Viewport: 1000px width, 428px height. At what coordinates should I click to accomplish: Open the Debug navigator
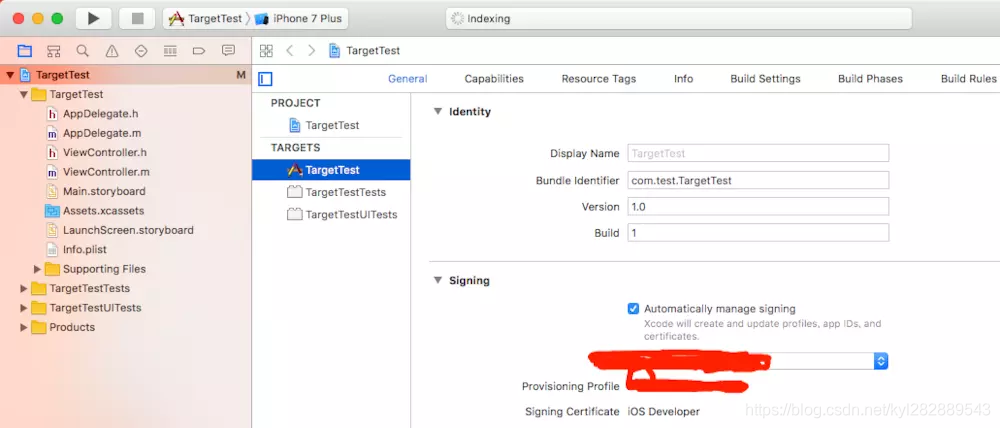click(x=170, y=51)
